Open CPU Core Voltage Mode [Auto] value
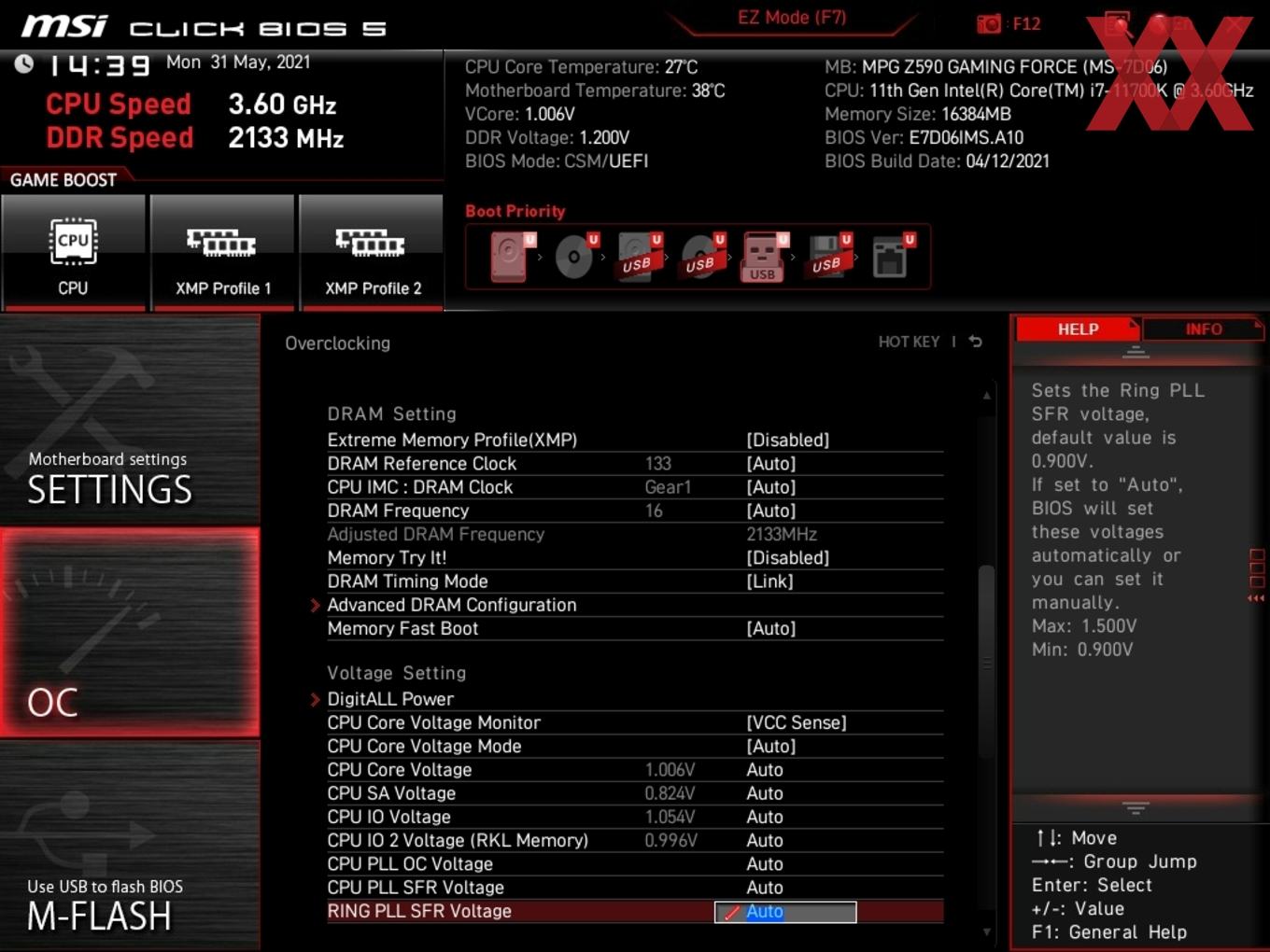This screenshot has width=1270, height=952. pyautogui.click(x=770, y=746)
